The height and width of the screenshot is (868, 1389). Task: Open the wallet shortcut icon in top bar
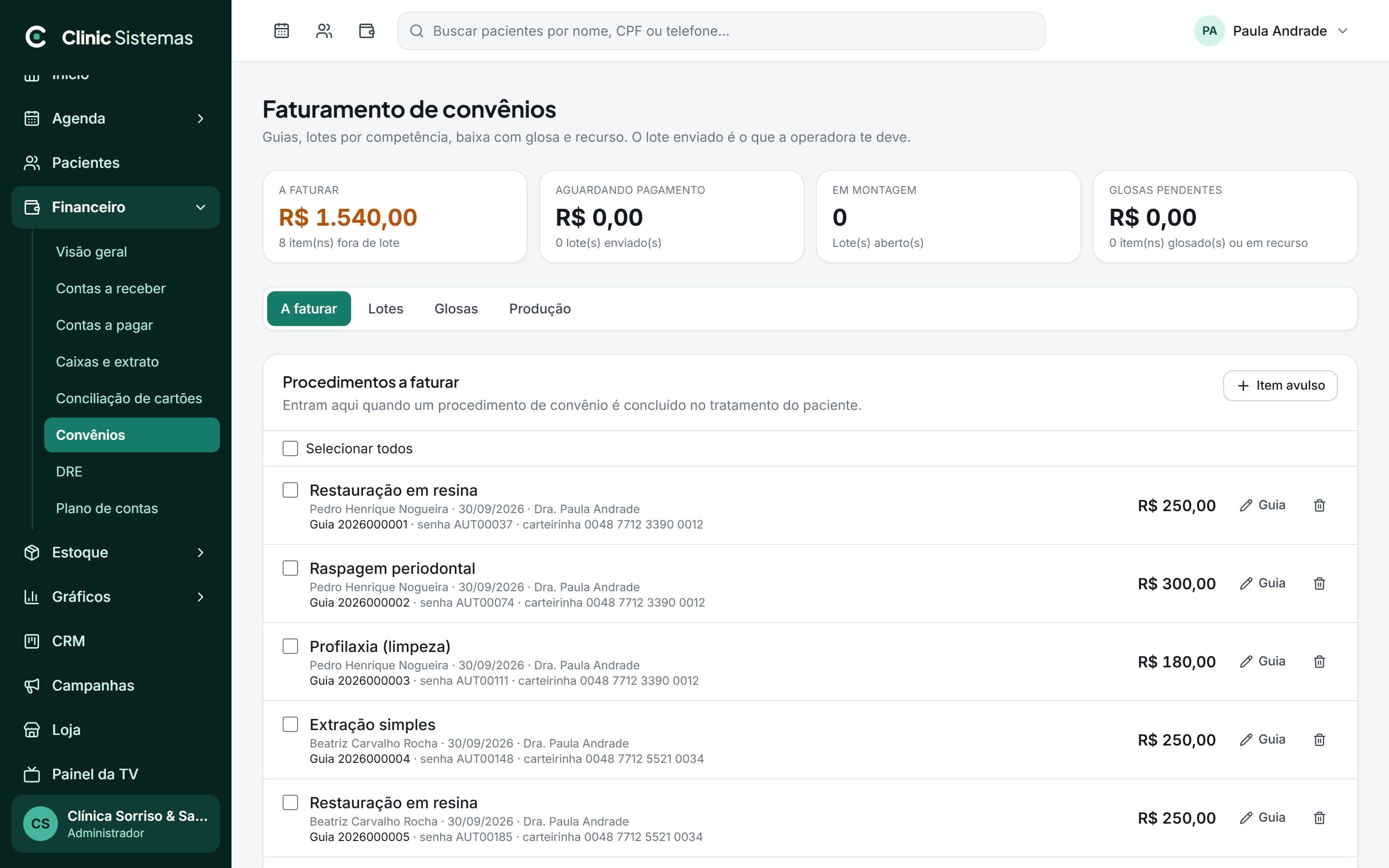click(367, 31)
